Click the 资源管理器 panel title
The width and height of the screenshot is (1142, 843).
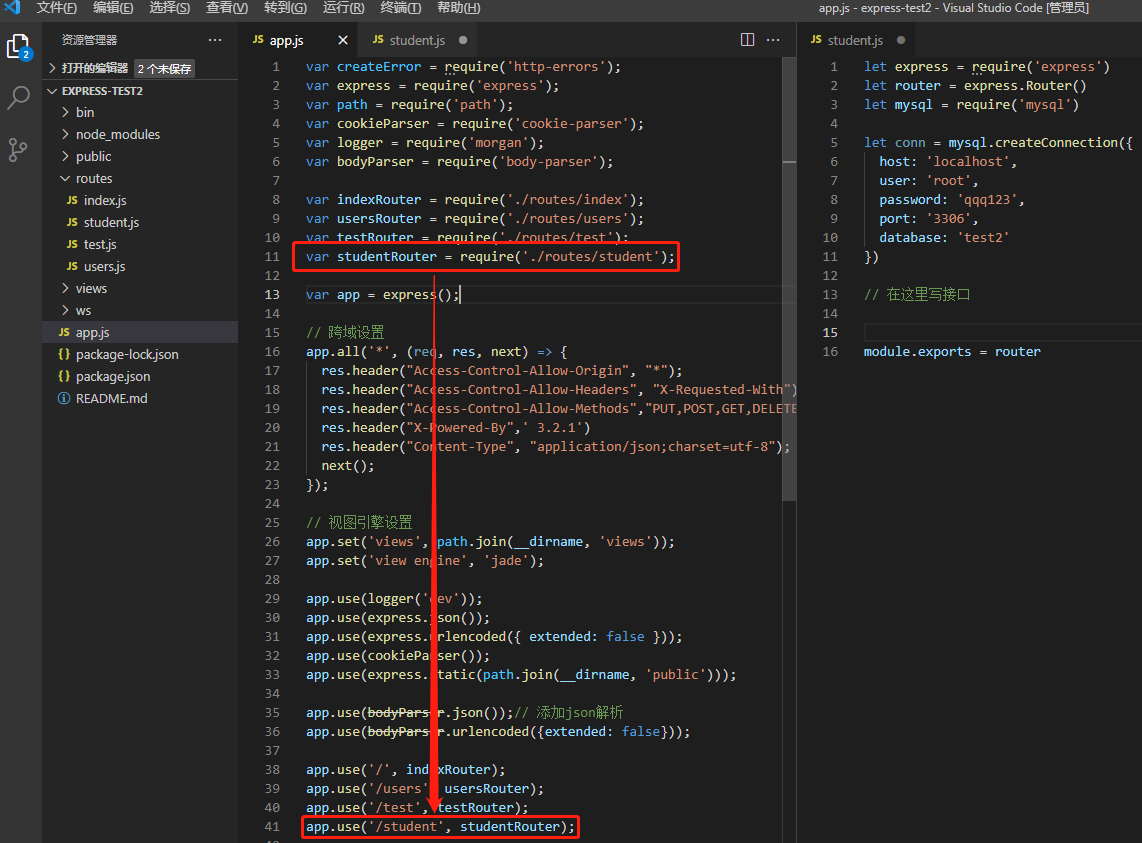pyautogui.click(x=89, y=40)
